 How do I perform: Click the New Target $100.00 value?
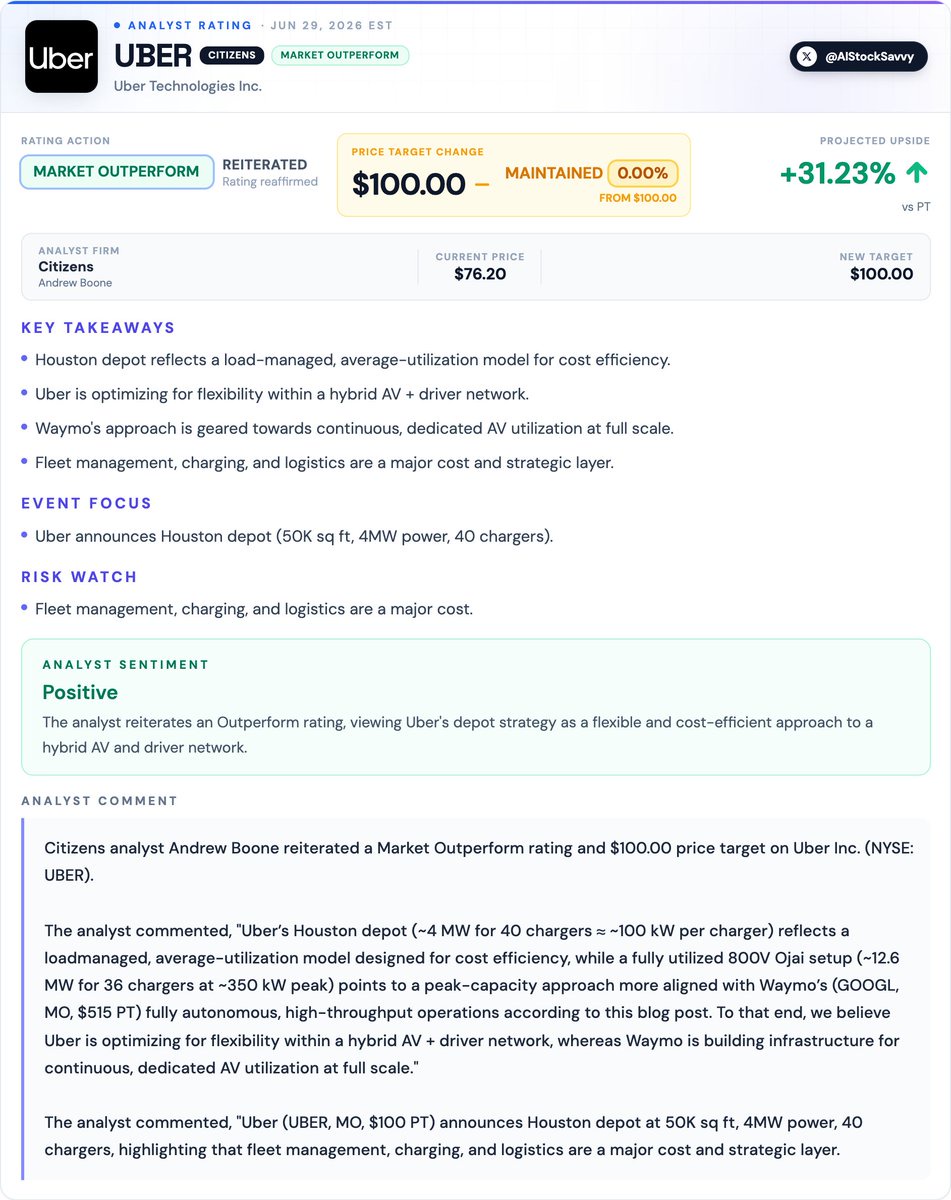[x=881, y=274]
